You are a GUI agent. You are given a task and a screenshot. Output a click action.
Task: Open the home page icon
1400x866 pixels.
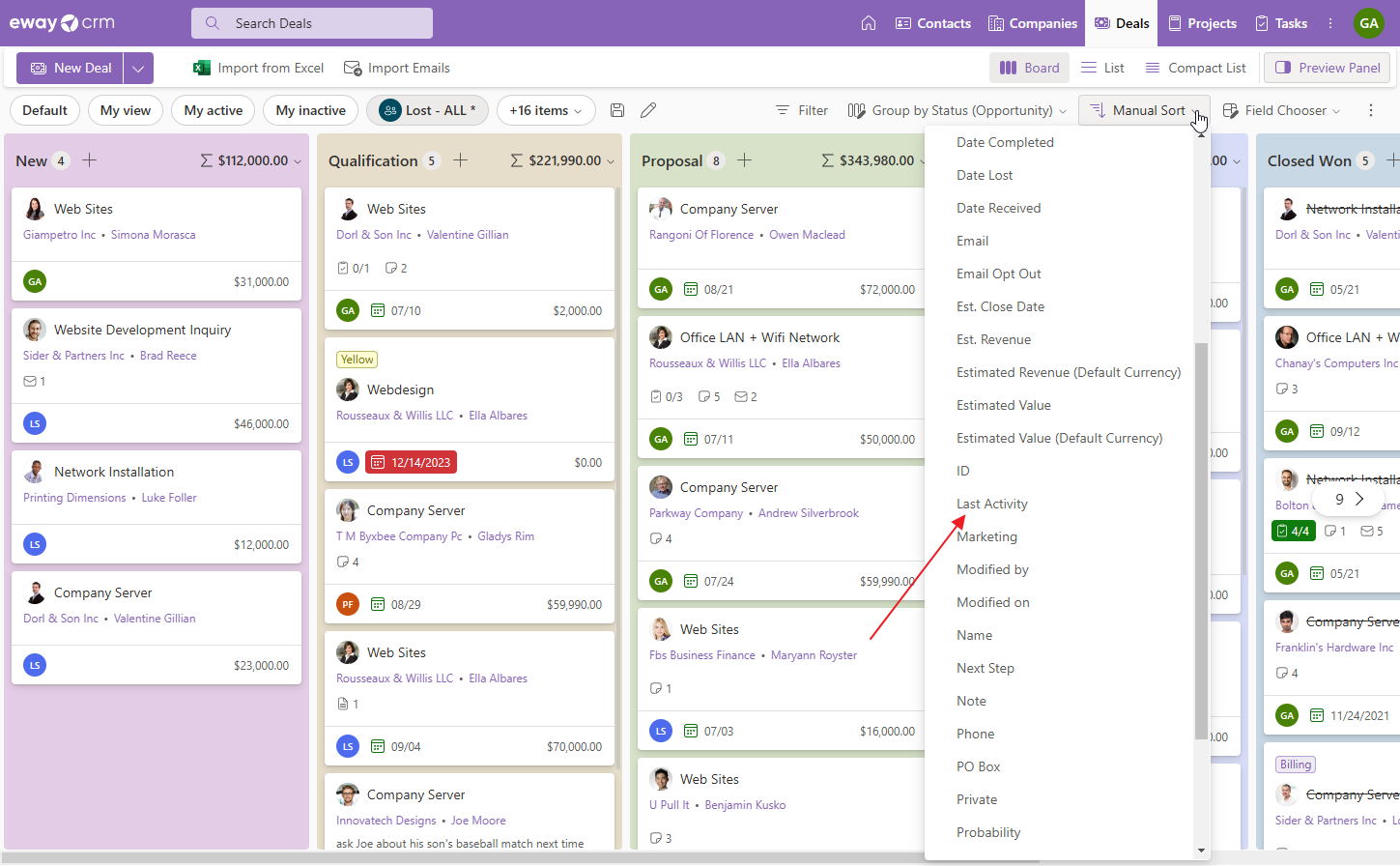click(x=869, y=23)
